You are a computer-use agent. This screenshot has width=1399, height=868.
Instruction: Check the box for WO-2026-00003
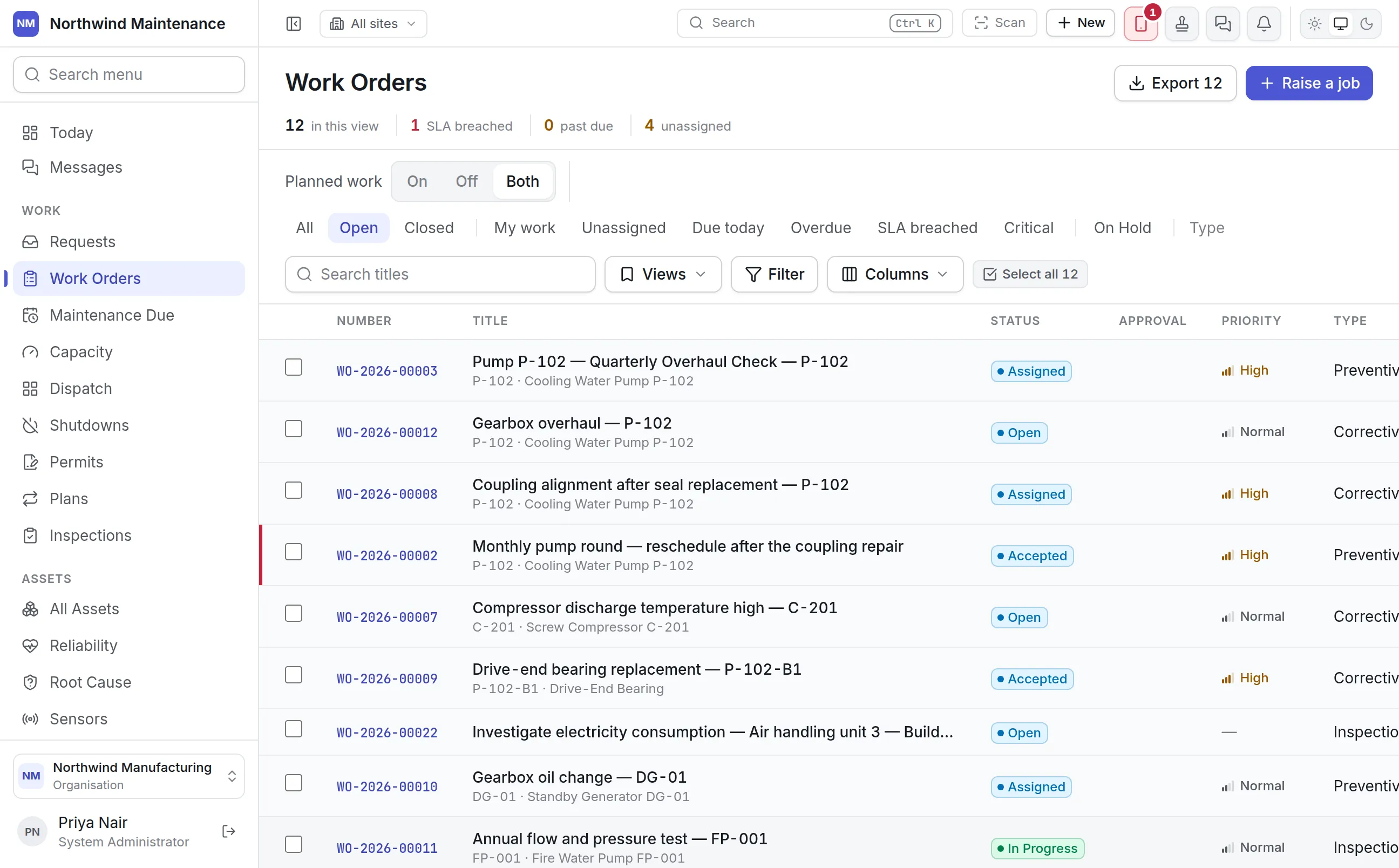293,367
